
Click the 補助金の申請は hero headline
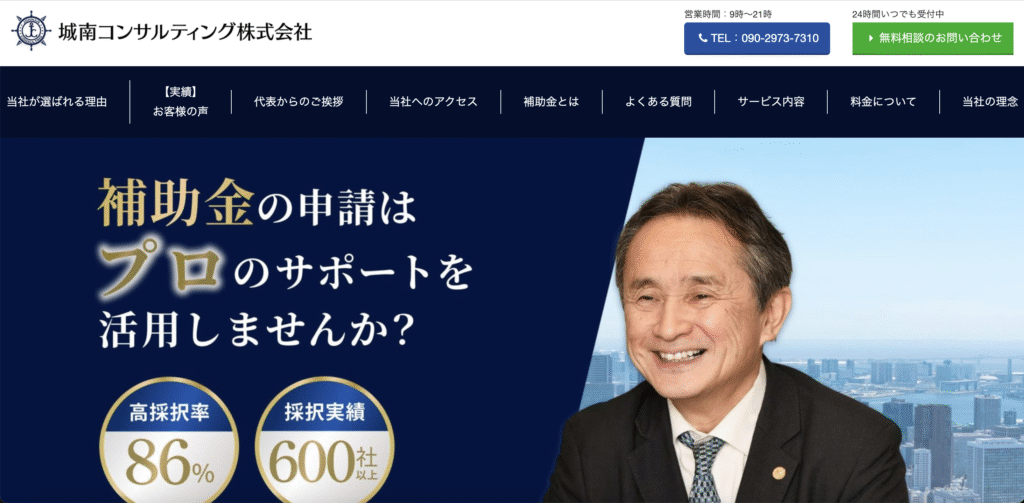coord(257,203)
